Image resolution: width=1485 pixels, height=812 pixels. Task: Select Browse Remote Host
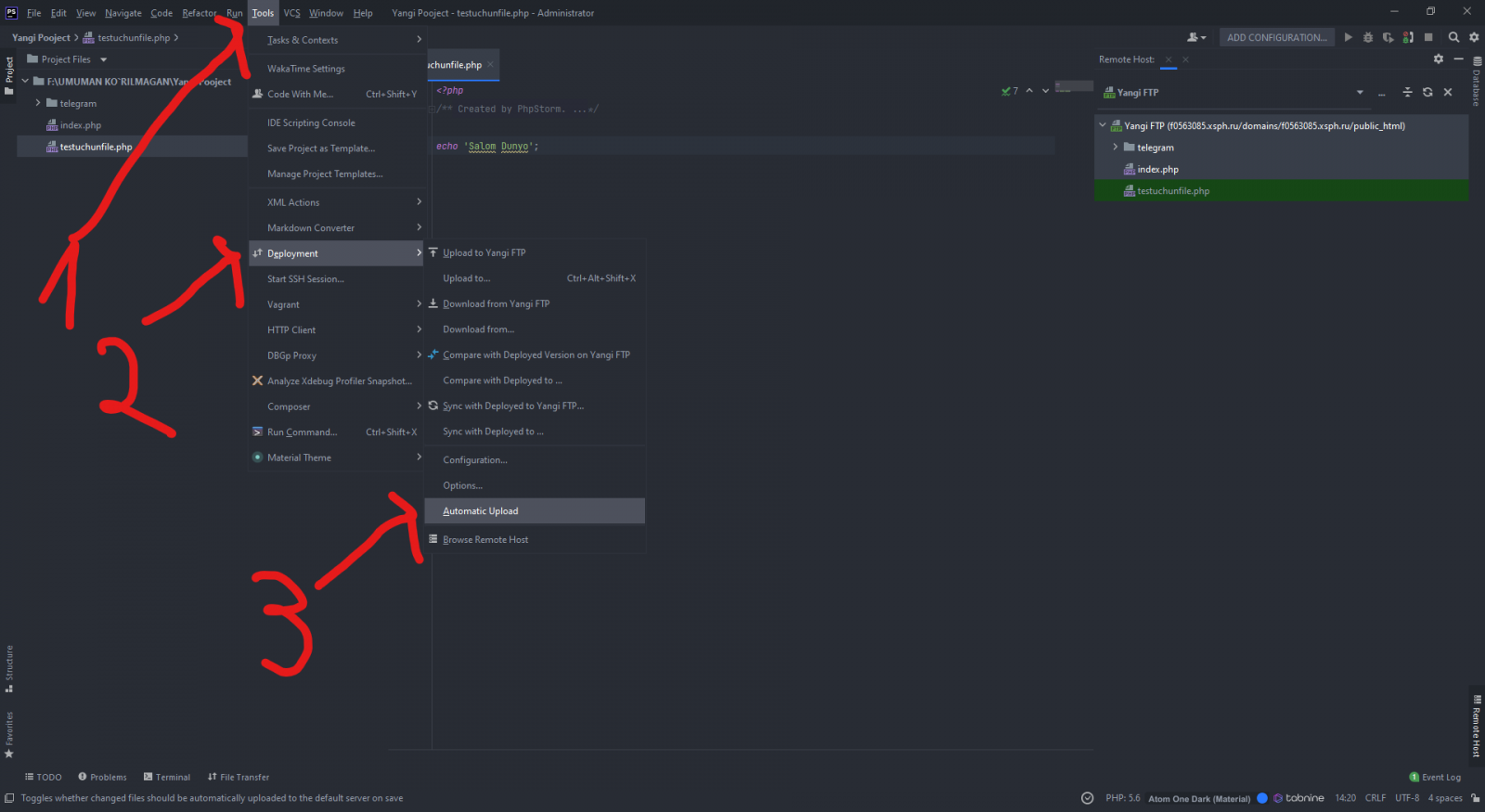coord(535,539)
